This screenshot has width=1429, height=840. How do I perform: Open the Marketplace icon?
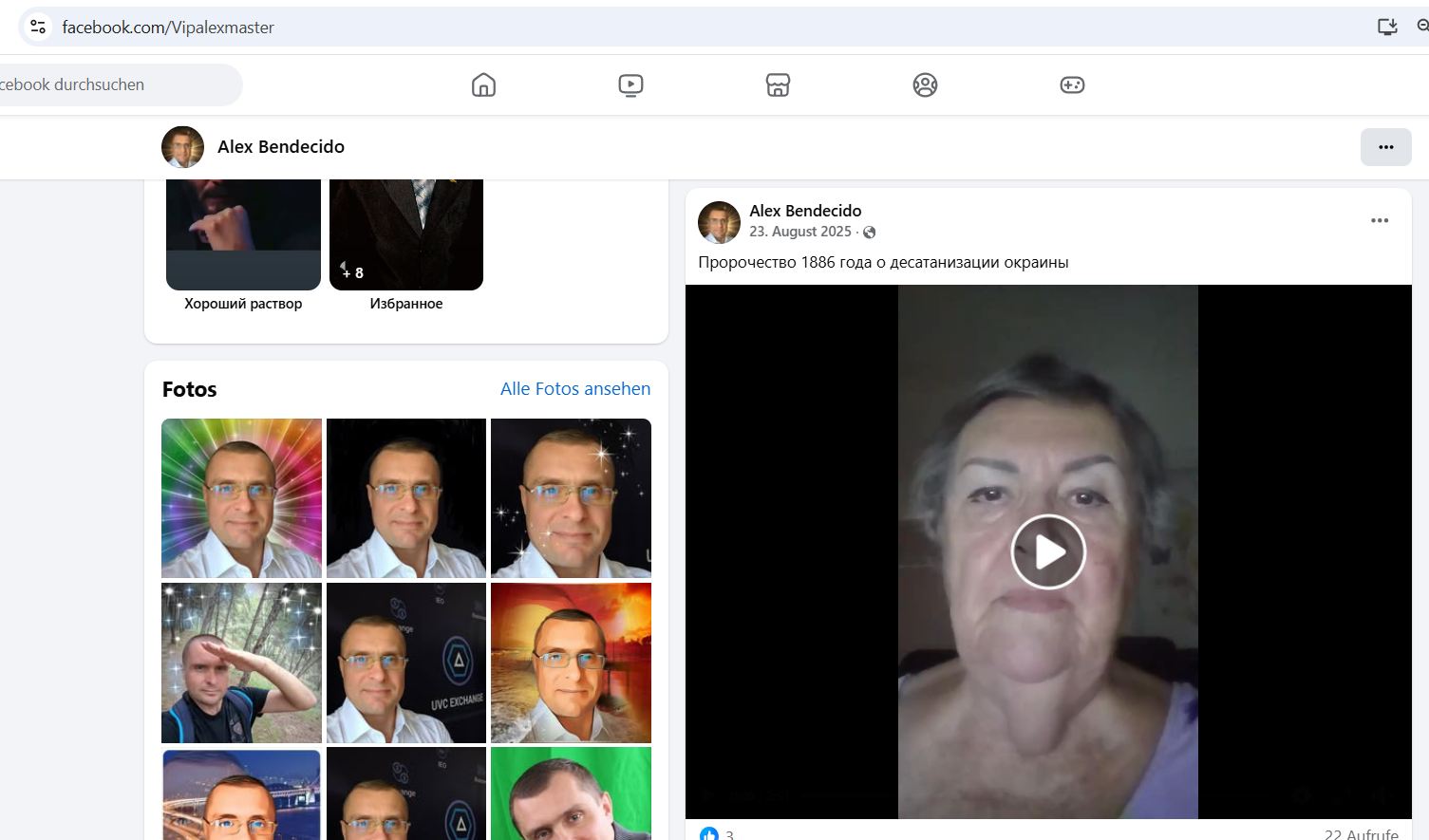[778, 85]
